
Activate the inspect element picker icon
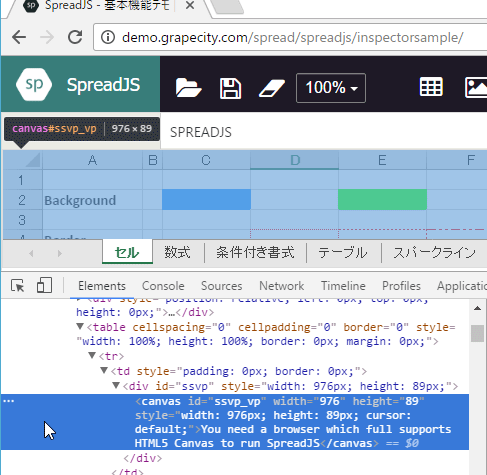(17, 286)
